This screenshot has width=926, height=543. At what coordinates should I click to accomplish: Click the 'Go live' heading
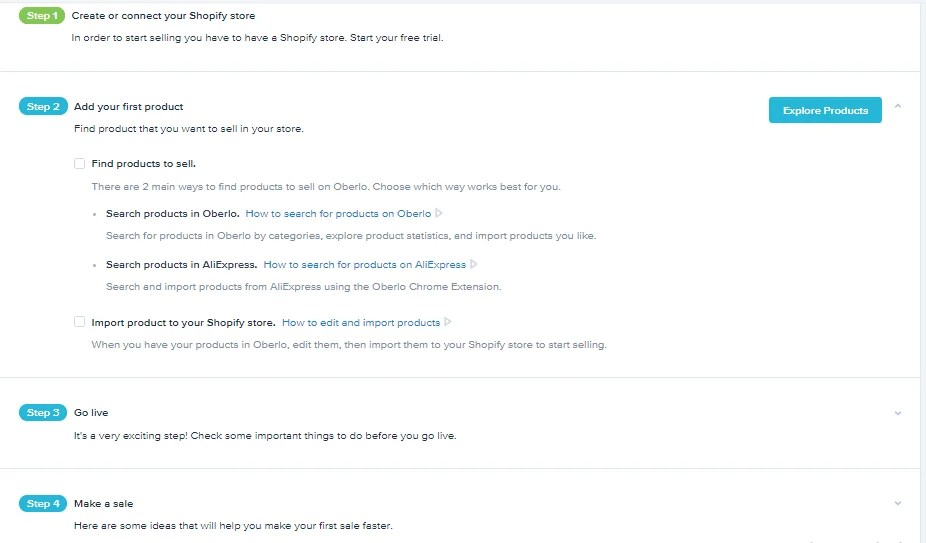point(91,413)
